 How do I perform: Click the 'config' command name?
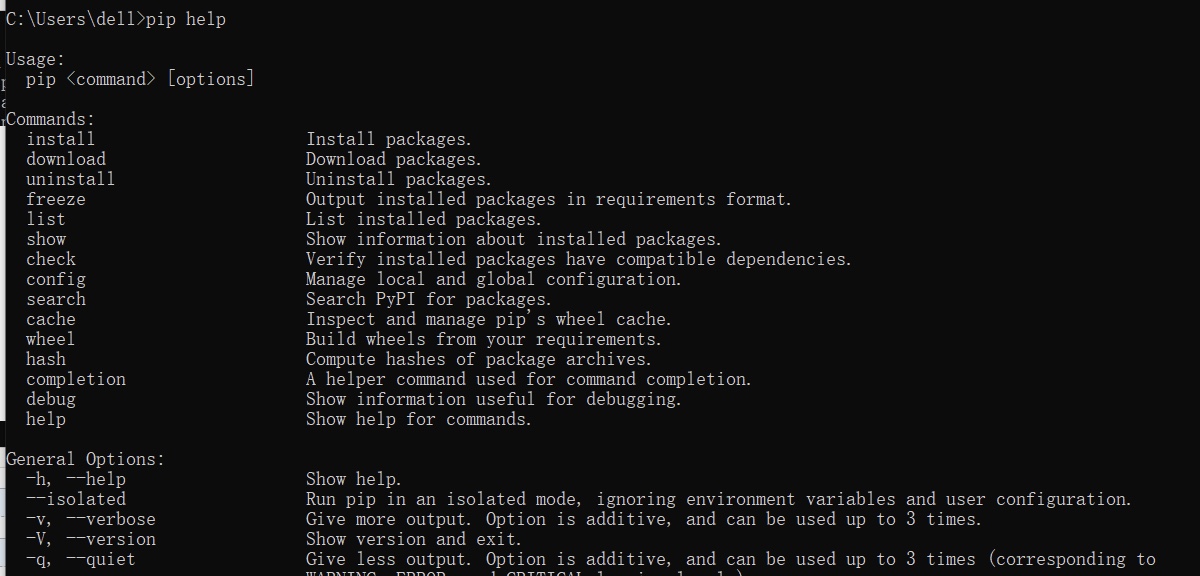(x=56, y=279)
